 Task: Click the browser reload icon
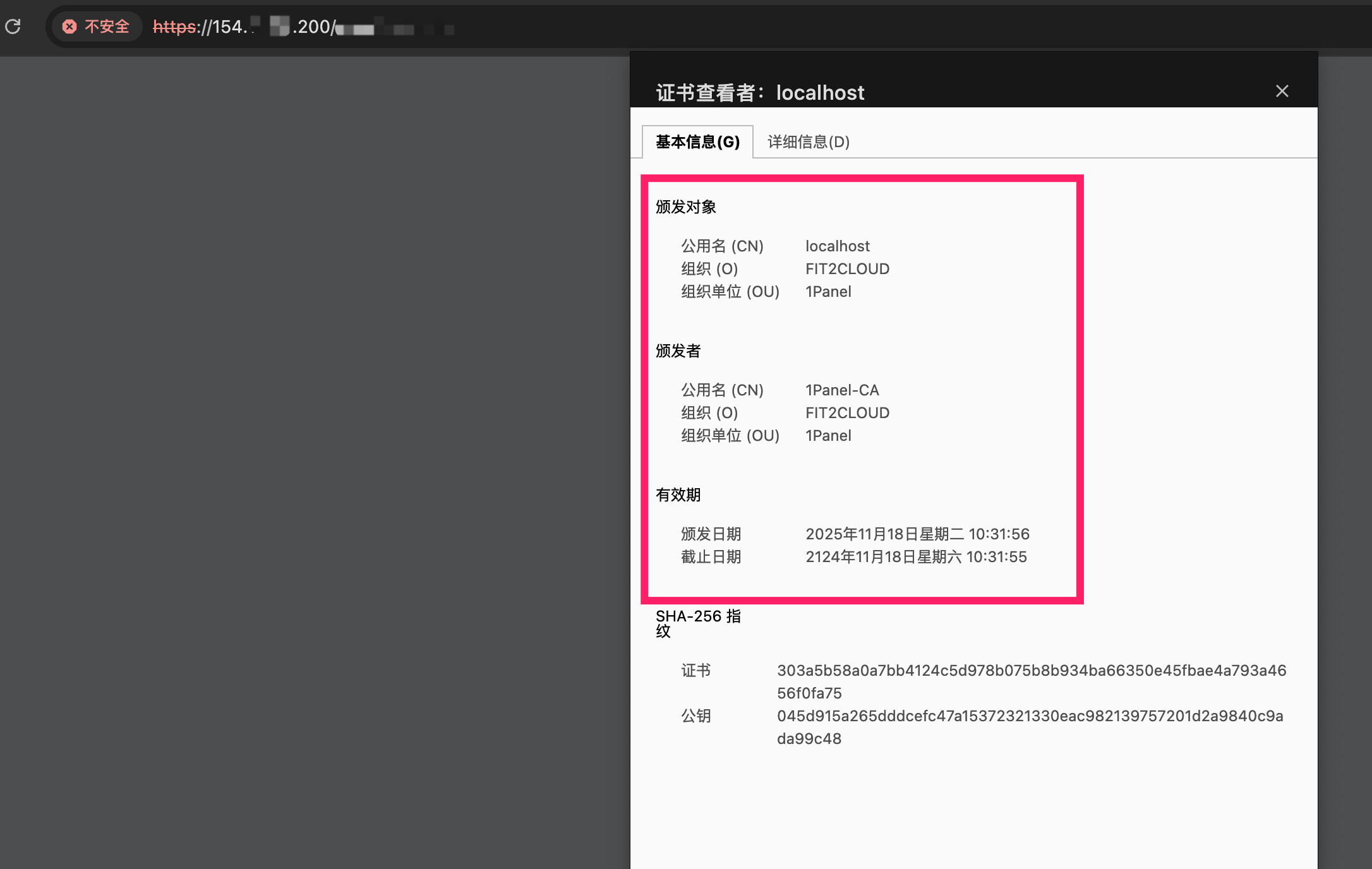pyautogui.click(x=13, y=27)
